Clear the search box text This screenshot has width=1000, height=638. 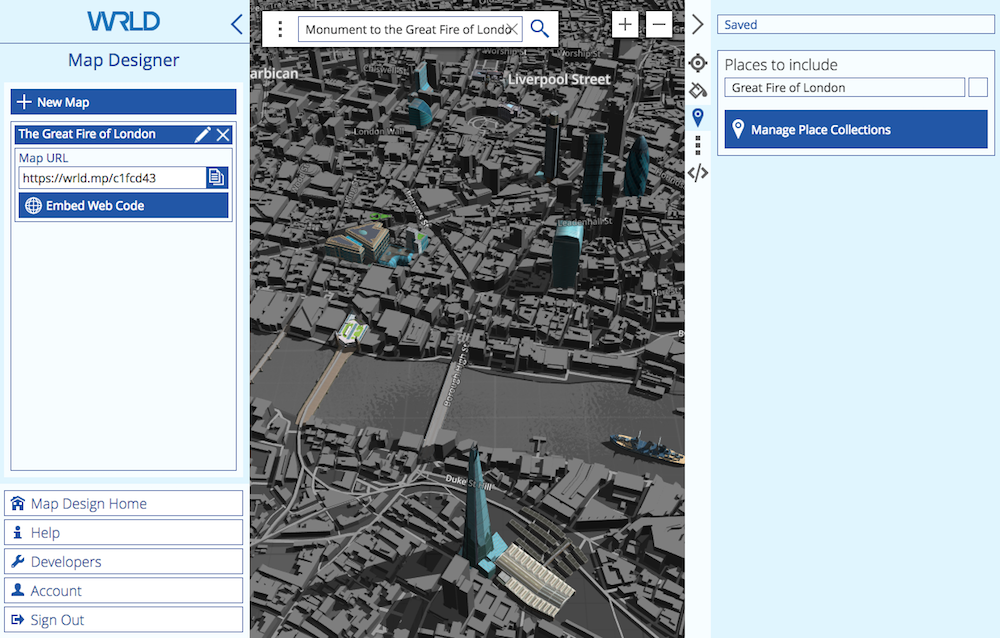tap(513, 29)
